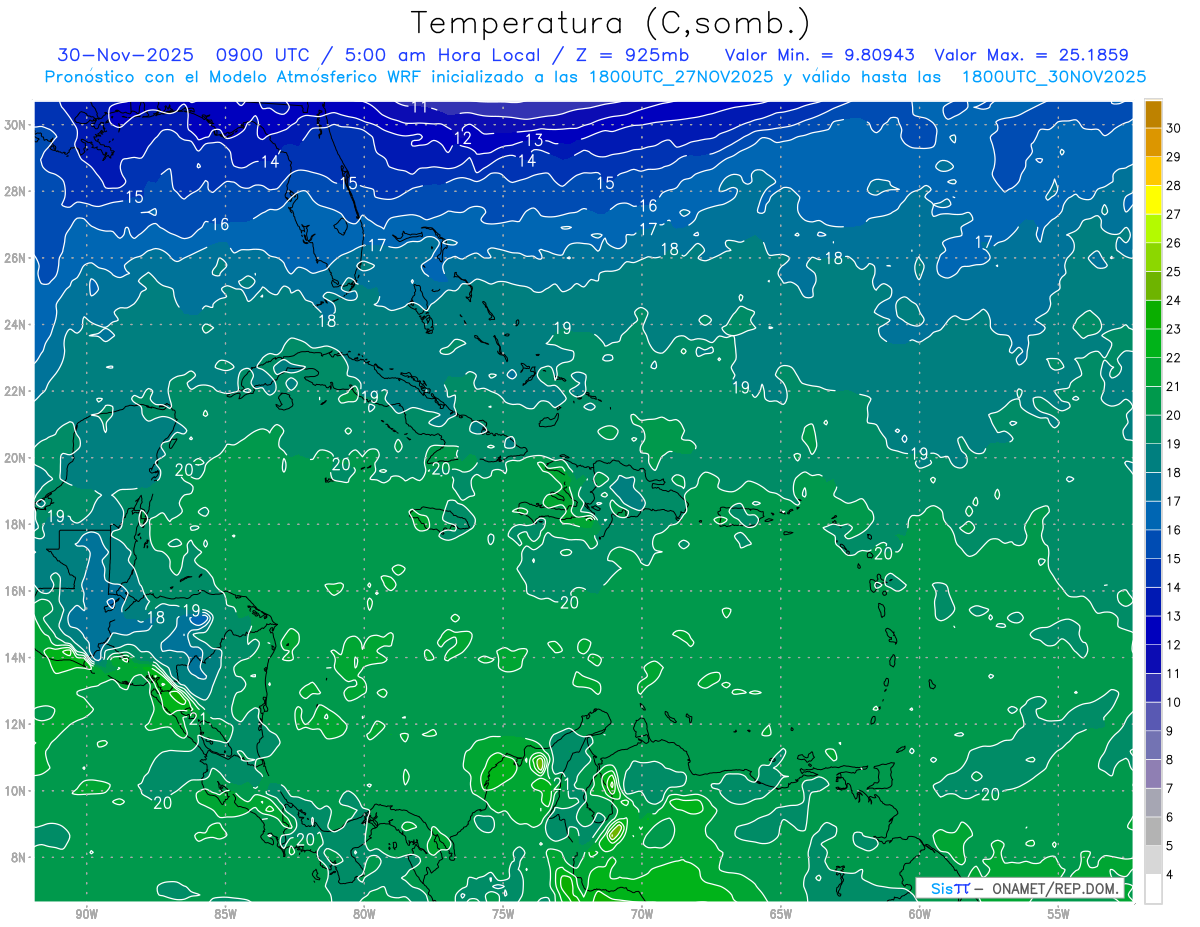The width and height of the screenshot is (1200, 927).
Task: Select the '30N' latitude label
Action: click(x=16, y=125)
